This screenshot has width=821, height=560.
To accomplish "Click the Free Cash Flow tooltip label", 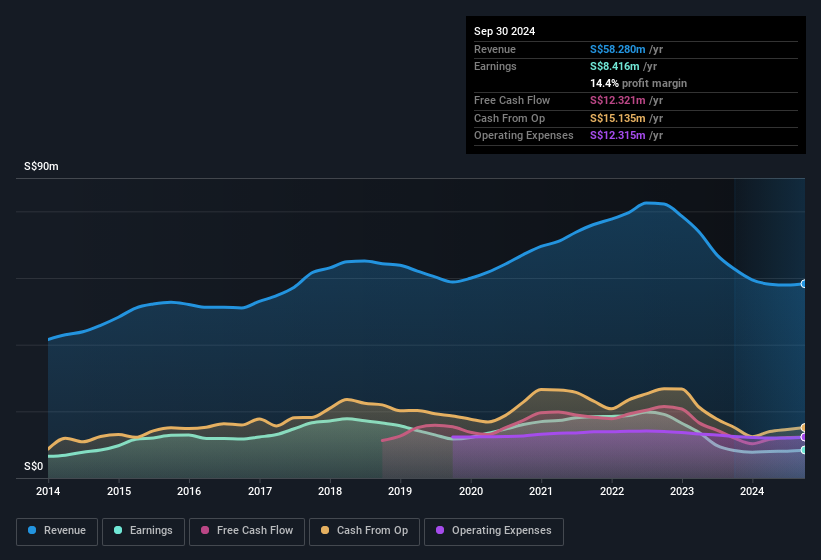I will [512, 100].
